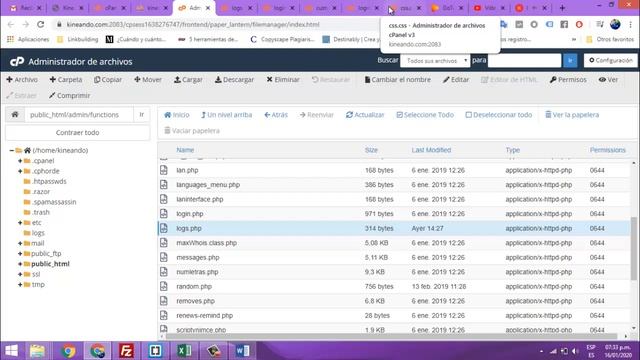
Task: Select the logs folder in tree
Action: click(38, 233)
